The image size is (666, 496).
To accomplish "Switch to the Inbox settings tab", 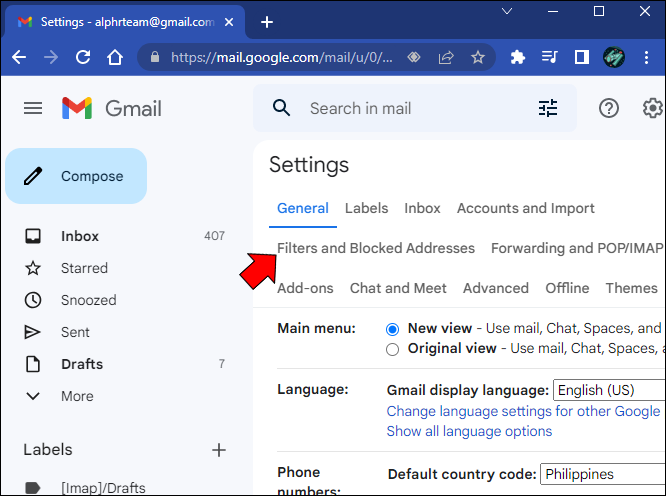I will 422,208.
